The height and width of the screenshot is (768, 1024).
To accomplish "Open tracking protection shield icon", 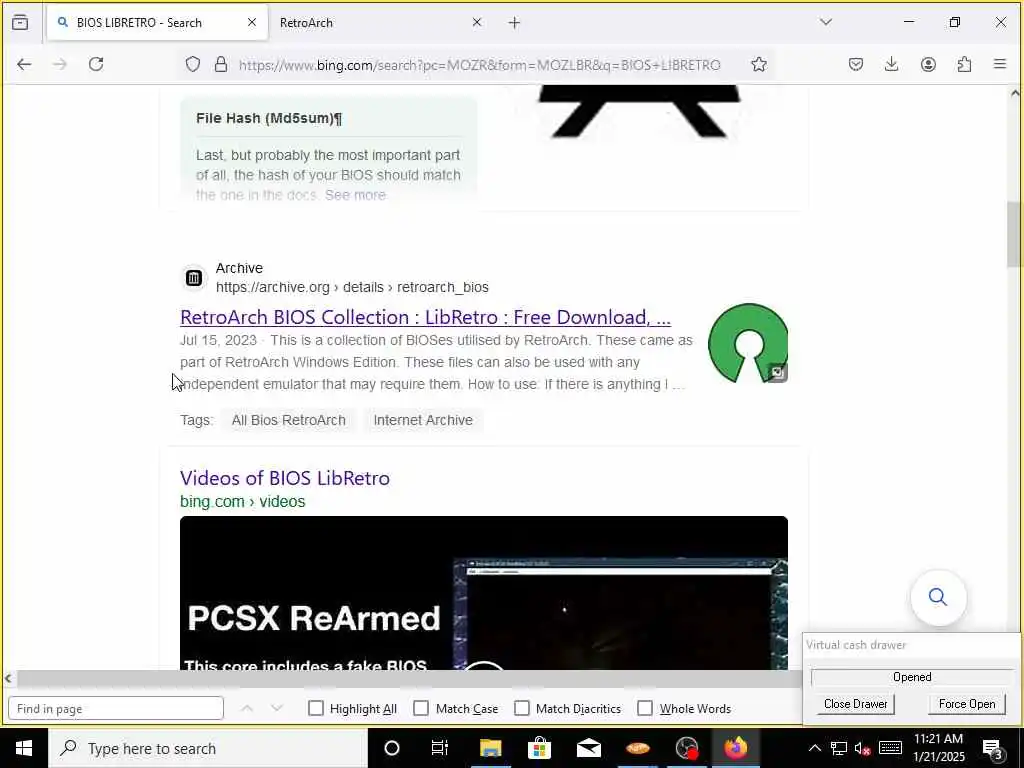I will pyautogui.click(x=193, y=64).
